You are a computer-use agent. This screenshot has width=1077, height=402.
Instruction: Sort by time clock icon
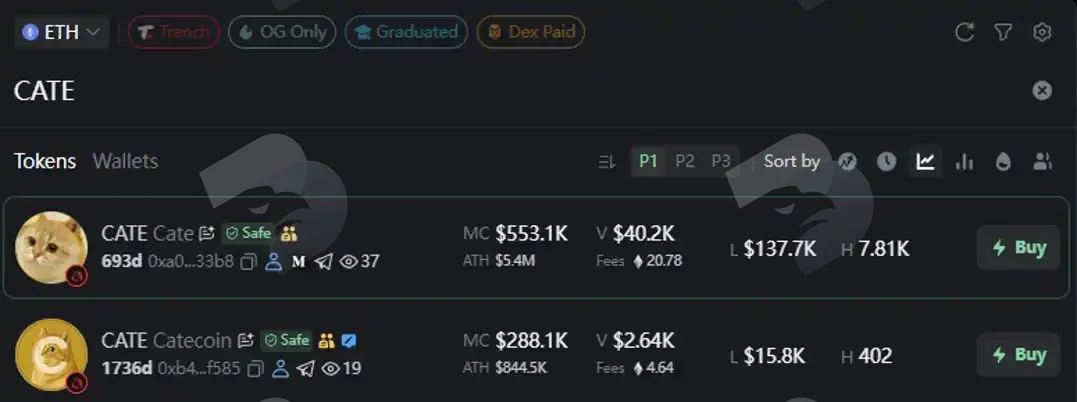886,161
